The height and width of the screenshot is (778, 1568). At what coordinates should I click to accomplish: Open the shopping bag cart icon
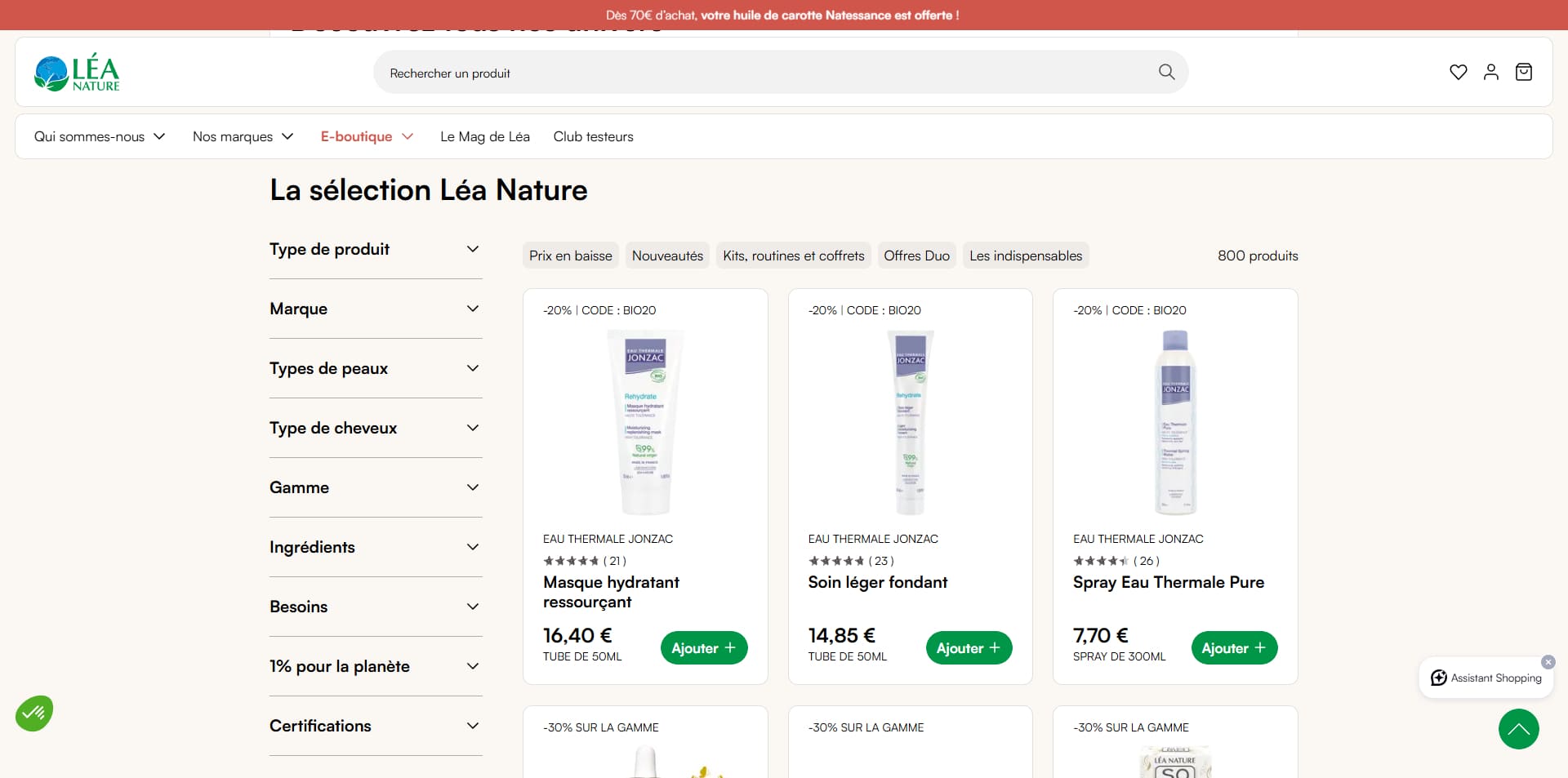coord(1523,72)
